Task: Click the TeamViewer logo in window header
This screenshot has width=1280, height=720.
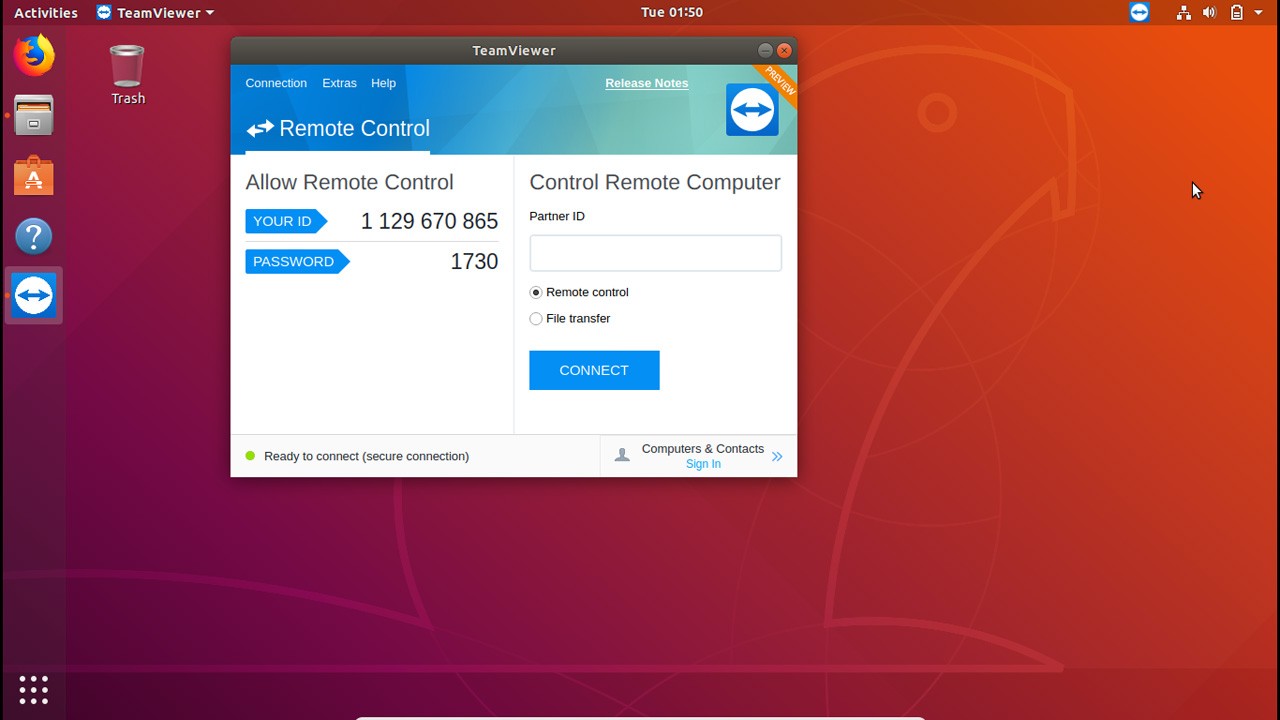Action: click(x=752, y=110)
